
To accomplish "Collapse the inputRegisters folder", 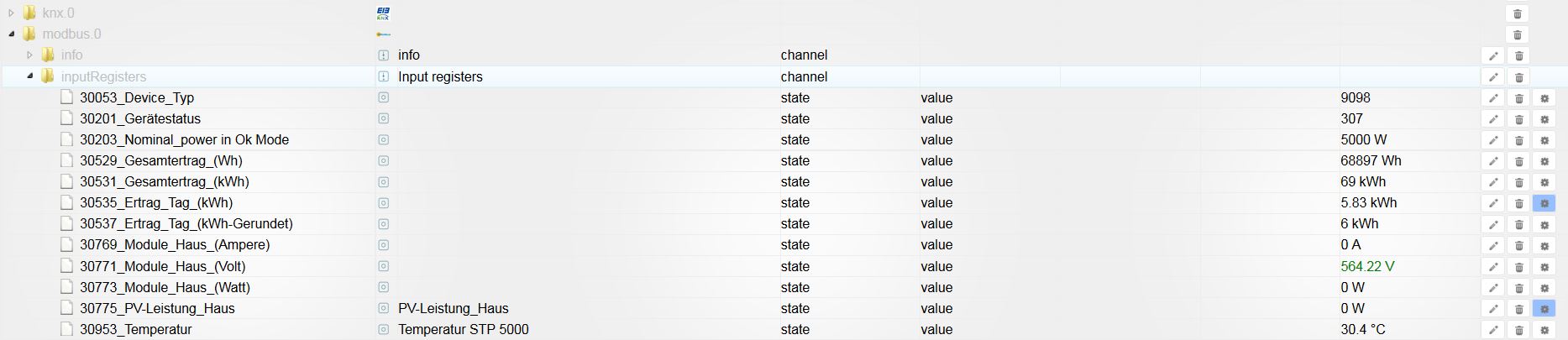I will click(29, 76).
